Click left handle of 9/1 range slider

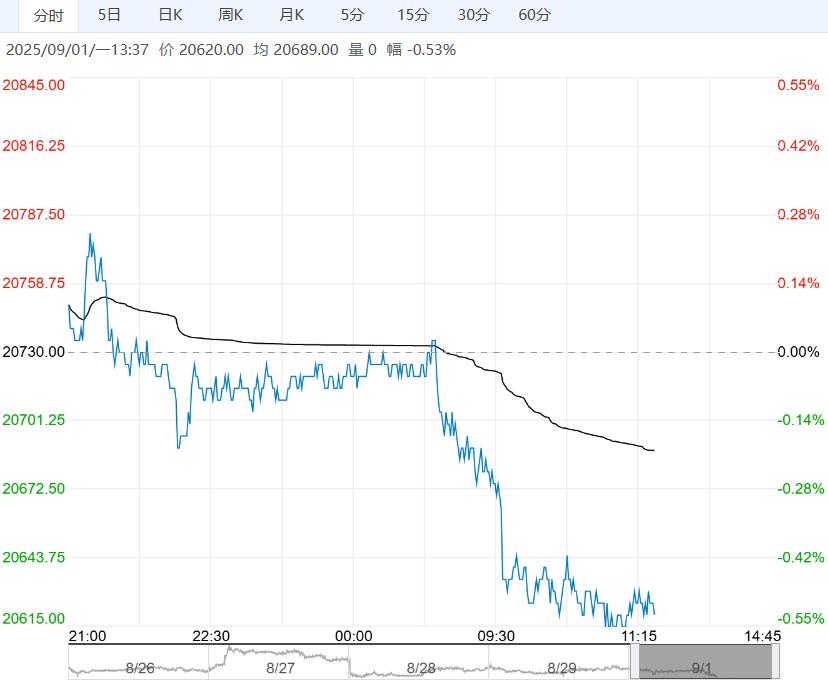(x=636, y=662)
